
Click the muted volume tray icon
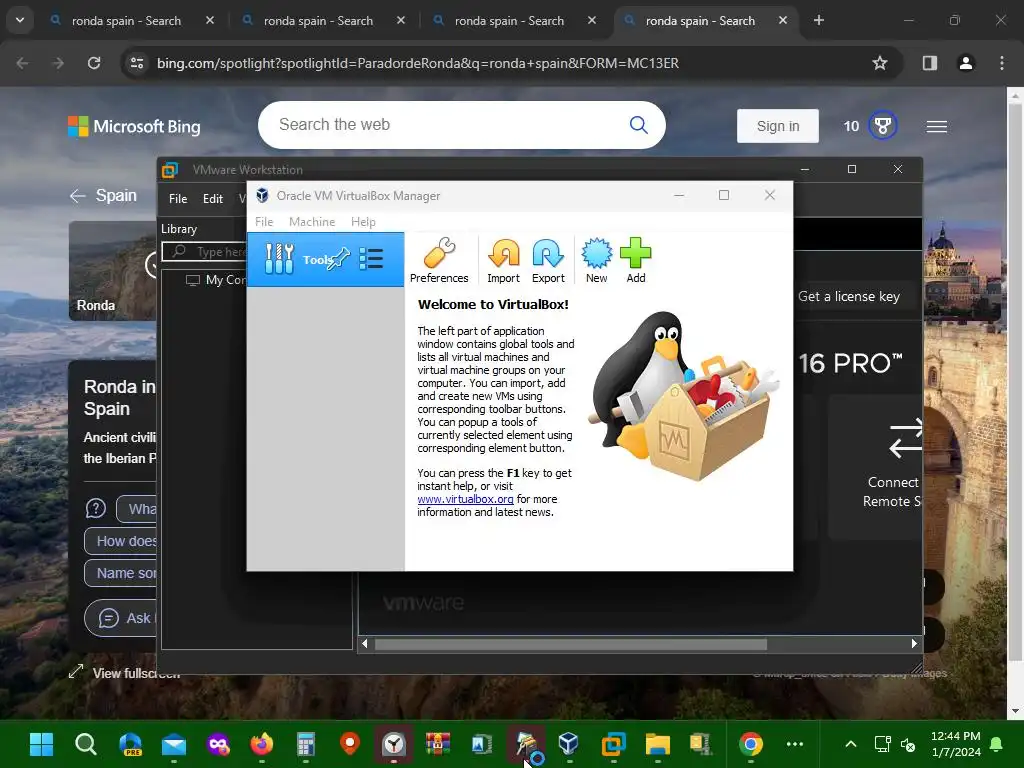click(x=907, y=744)
